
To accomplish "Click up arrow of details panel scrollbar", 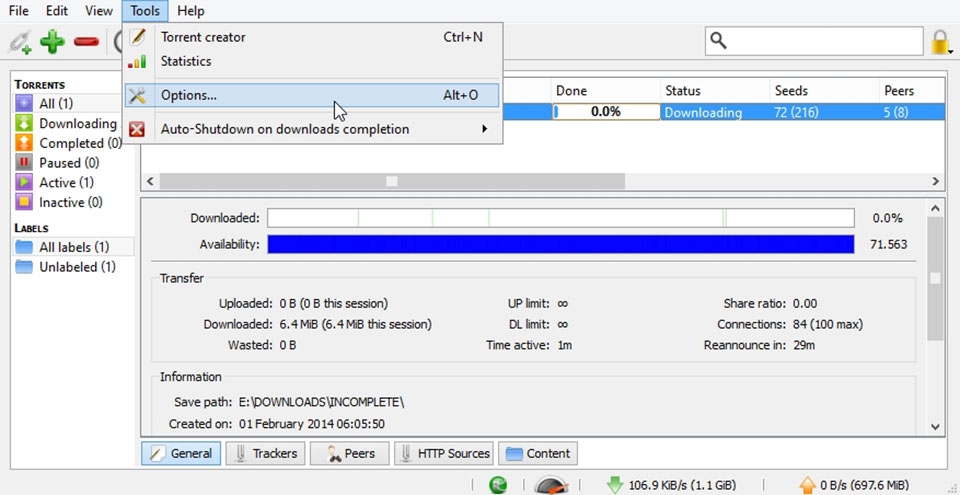I will pos(935,208).
